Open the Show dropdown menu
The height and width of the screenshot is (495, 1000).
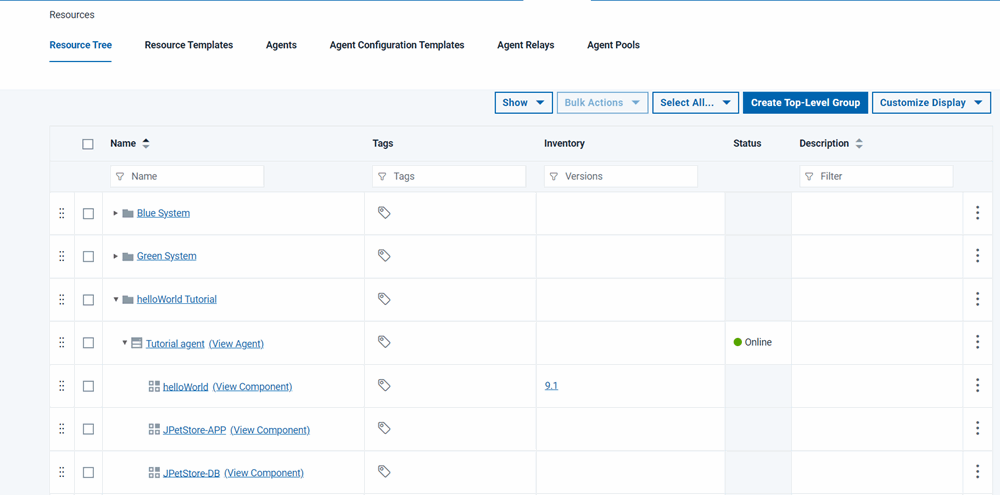[523, 103]
